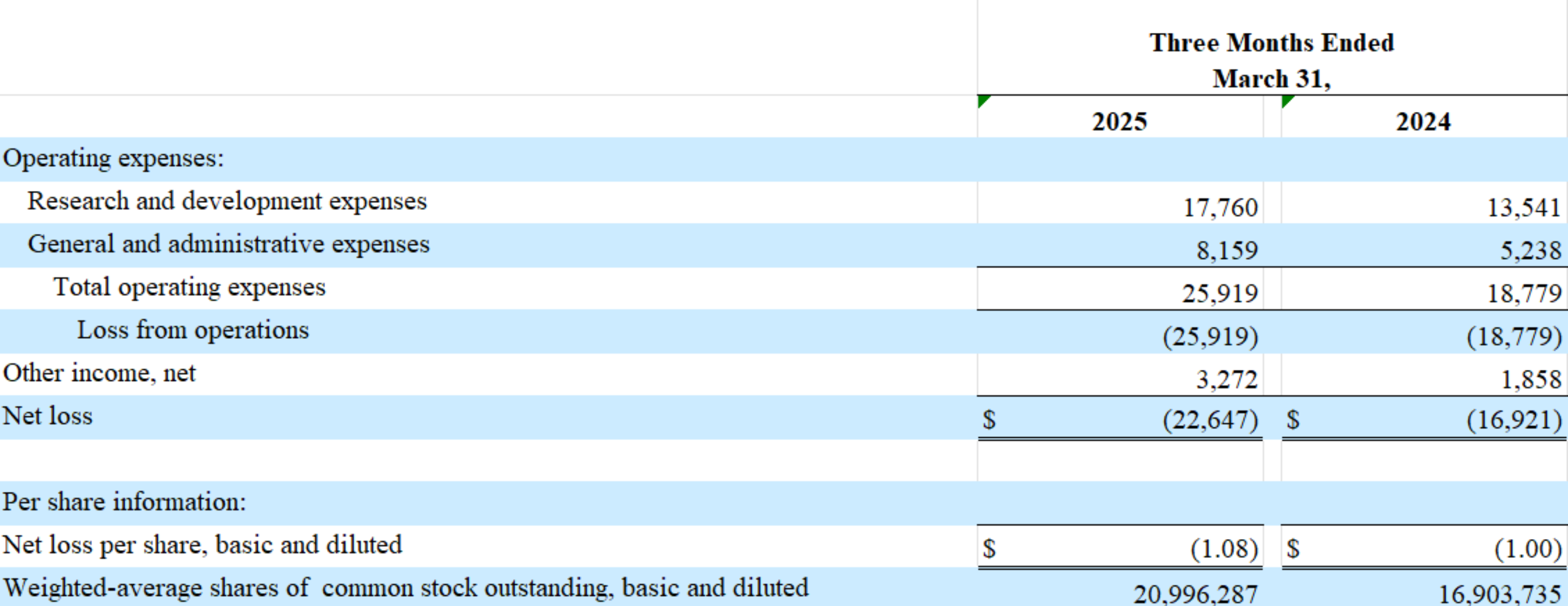Click the 2024 column header cell
This screenshot has width=1568, height=606.
[x=1422, y=121]
